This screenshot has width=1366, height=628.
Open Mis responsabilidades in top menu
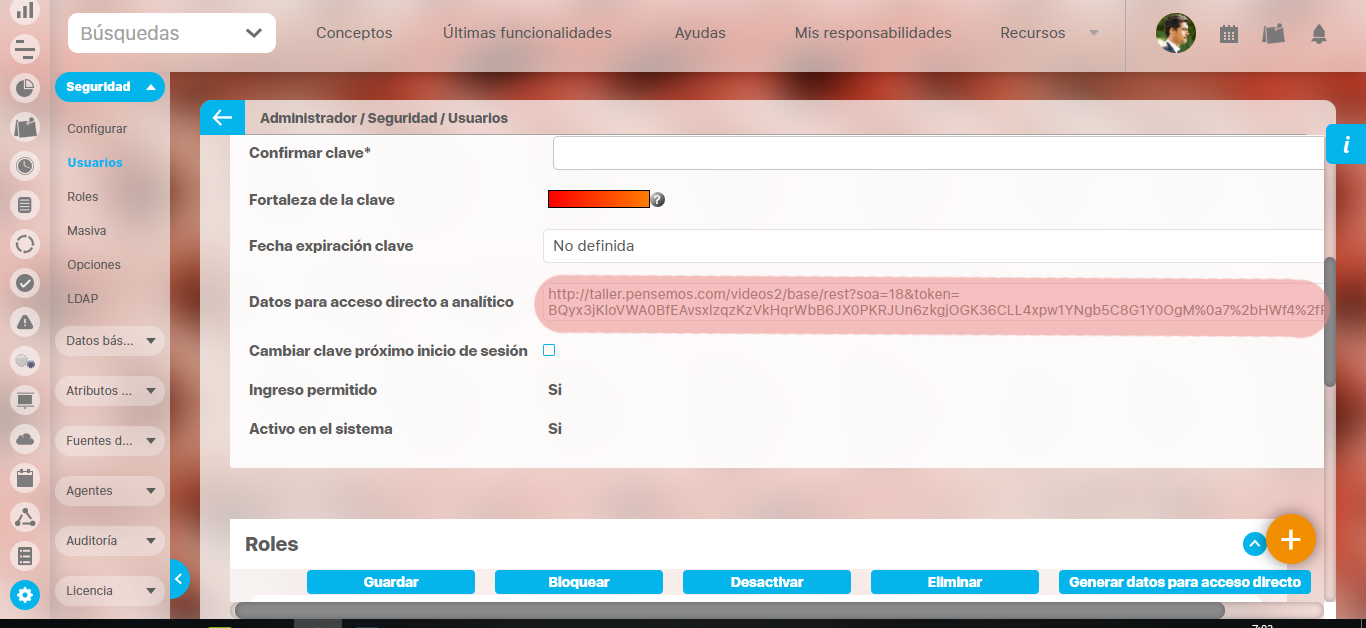[x=873, y=33]
